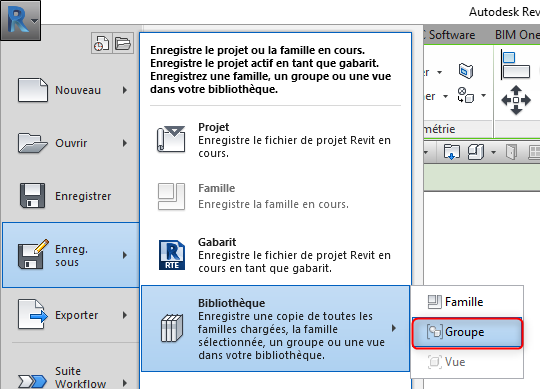This screenshot has width=540, height=389.
Task: Click the grayed door toolbar icon
Action: [511, 152]
